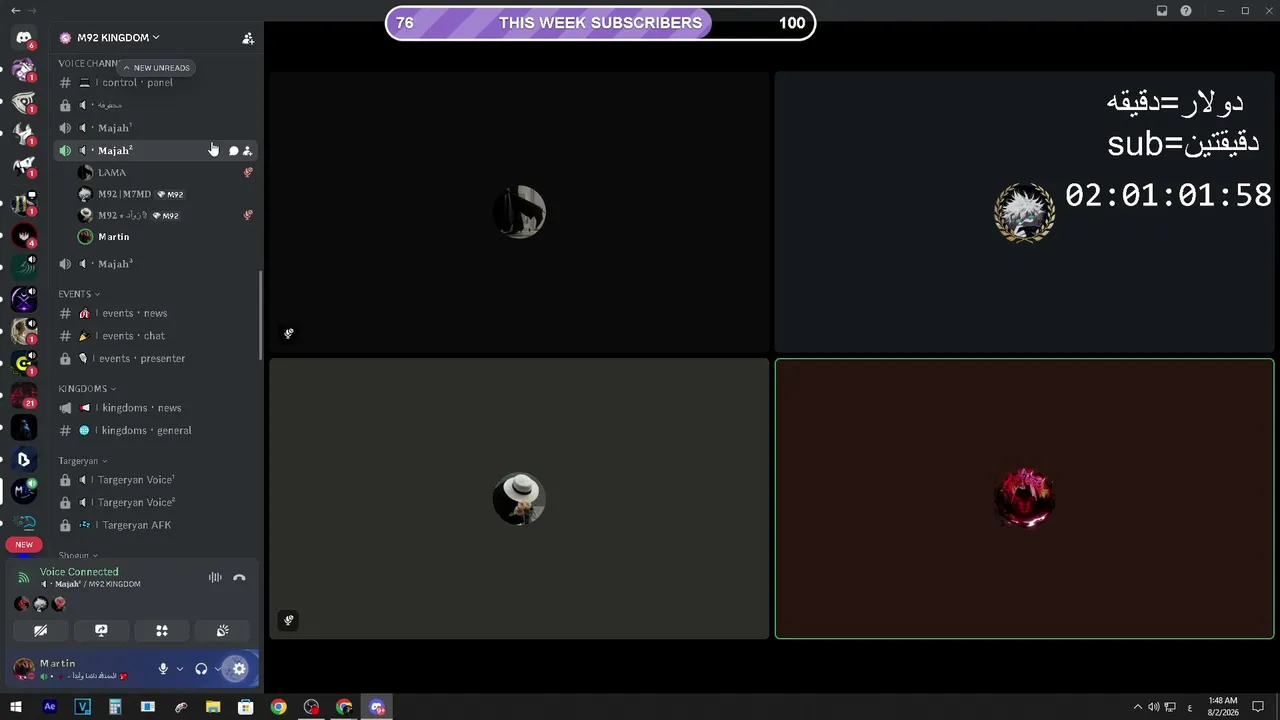Open the events • news channel
The width and height of the screenshot is (1280, 720).
pos(157,313)
